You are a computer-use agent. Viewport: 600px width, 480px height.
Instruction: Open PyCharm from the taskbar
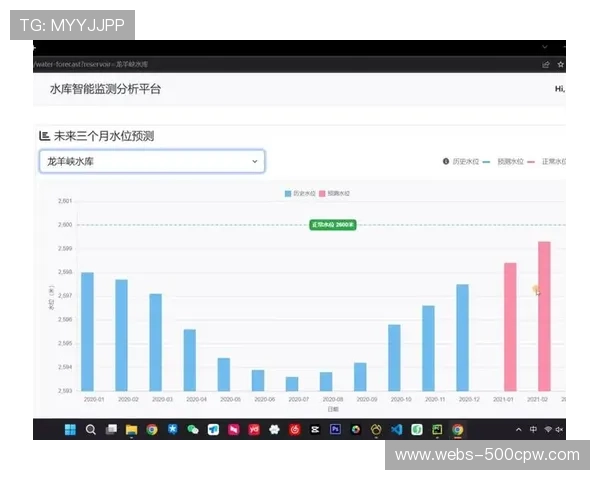pos(437,429)
